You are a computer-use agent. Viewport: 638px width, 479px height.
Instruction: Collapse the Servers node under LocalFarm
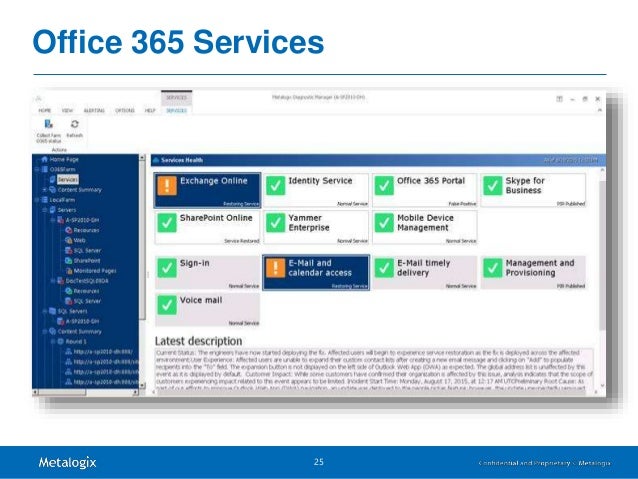(45, 210)
